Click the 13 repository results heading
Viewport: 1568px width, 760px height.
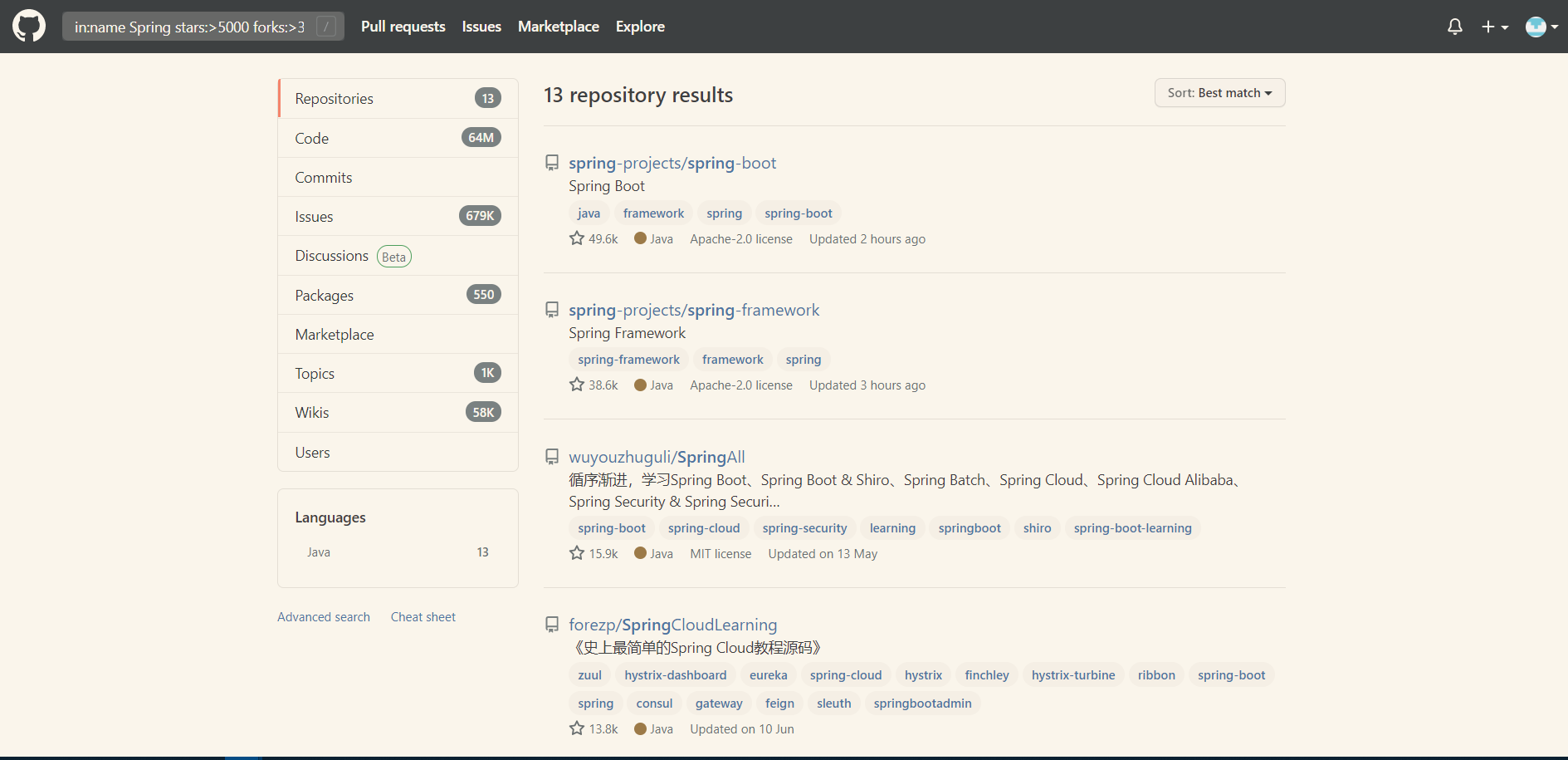pyautogui.click(x=638, y=96)
